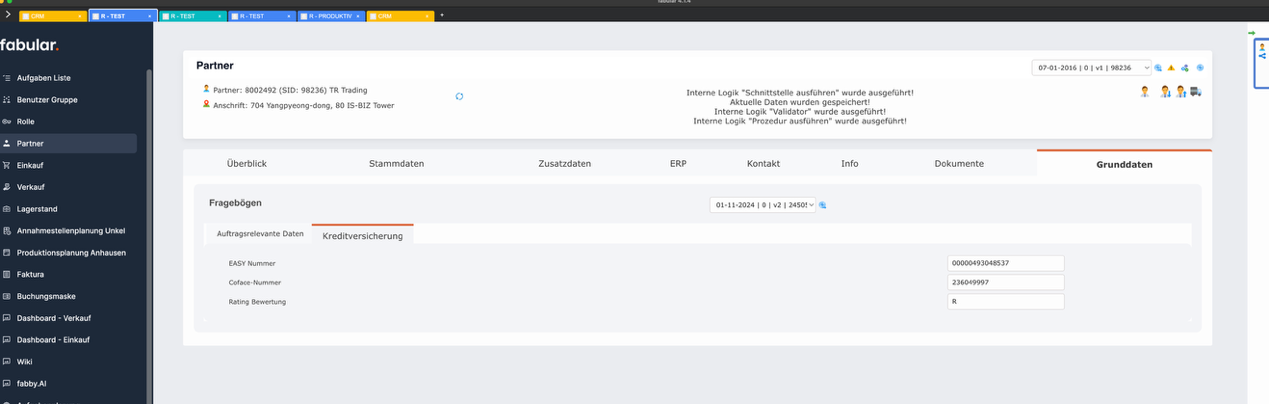Click the magnifier search icon beside the 07-01-2016 dropdown

pyautogui.click(x=1158, y=68)
